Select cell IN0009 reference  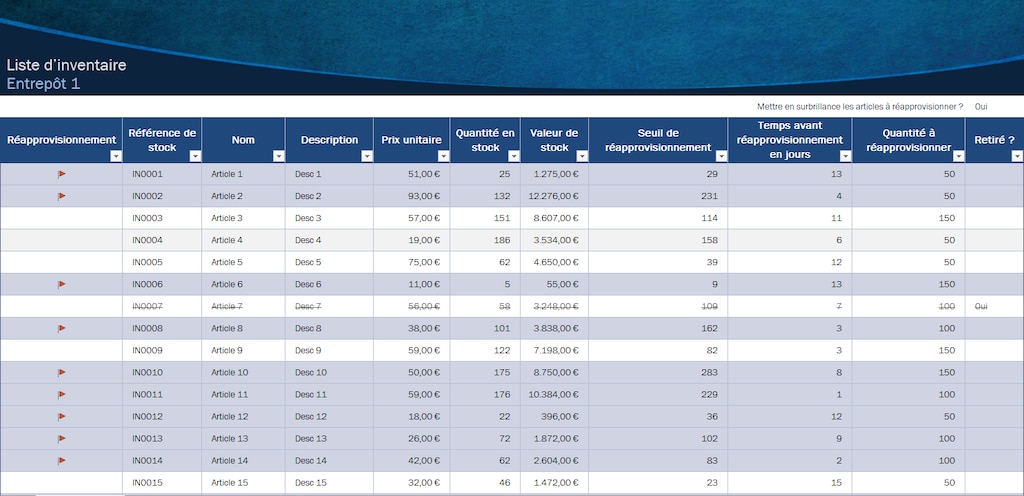pos(162,350)
